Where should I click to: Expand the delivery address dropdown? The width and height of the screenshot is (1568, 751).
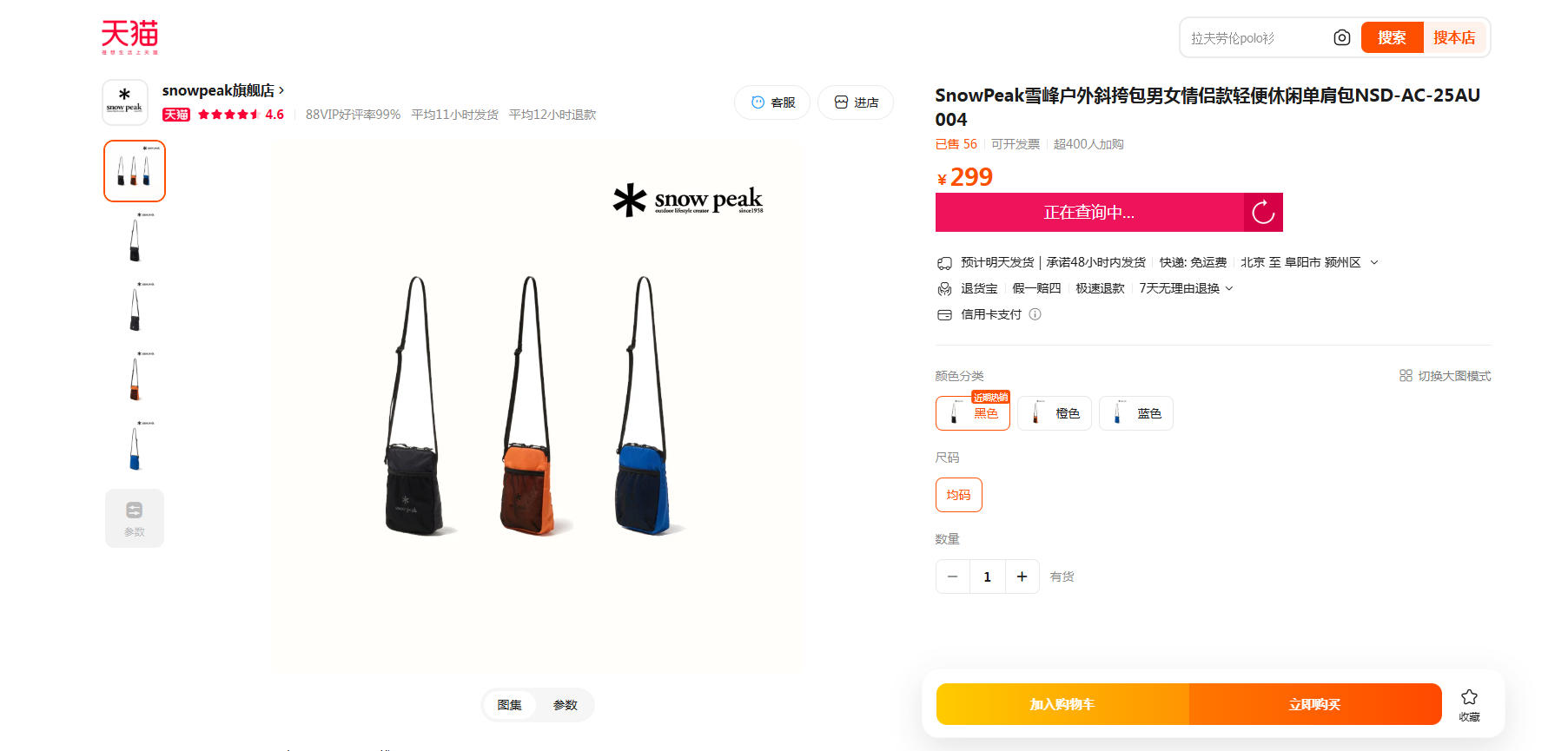coord(1374,262)
